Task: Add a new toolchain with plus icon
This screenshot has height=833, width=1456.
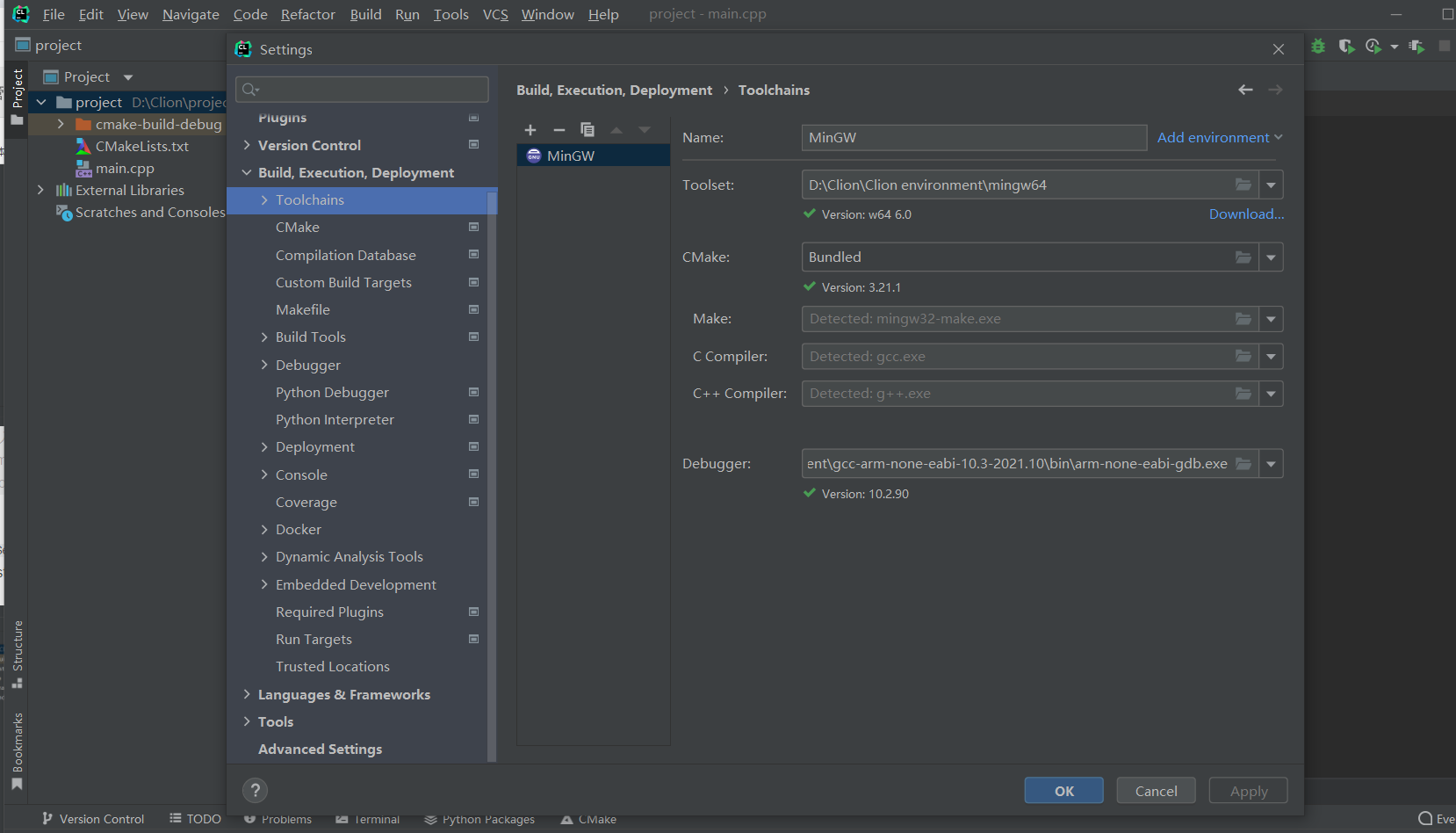Action: (x=530, y=130)
